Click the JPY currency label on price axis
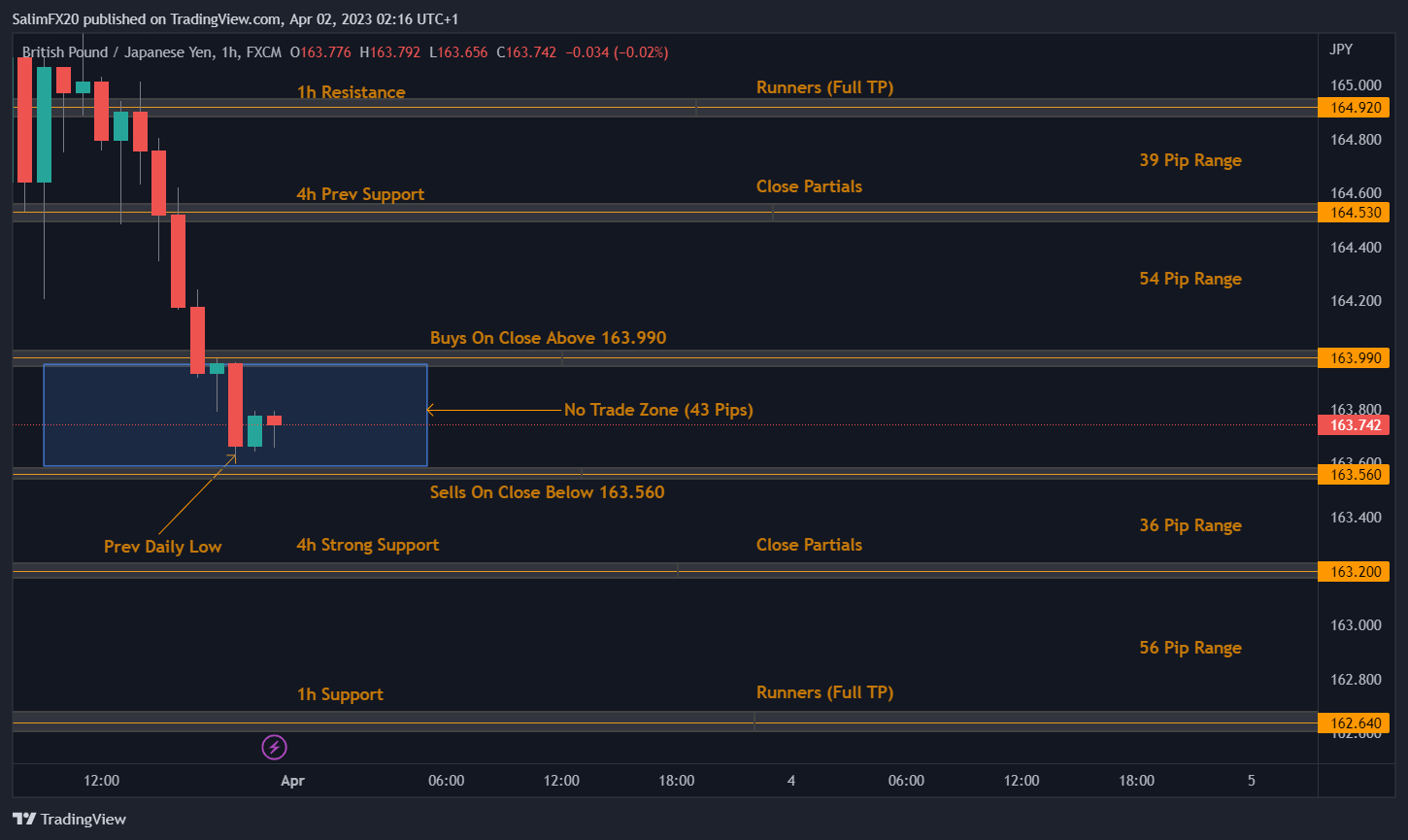Image resolution: width=1408 pixels, height=840 pixels. 1341,50
